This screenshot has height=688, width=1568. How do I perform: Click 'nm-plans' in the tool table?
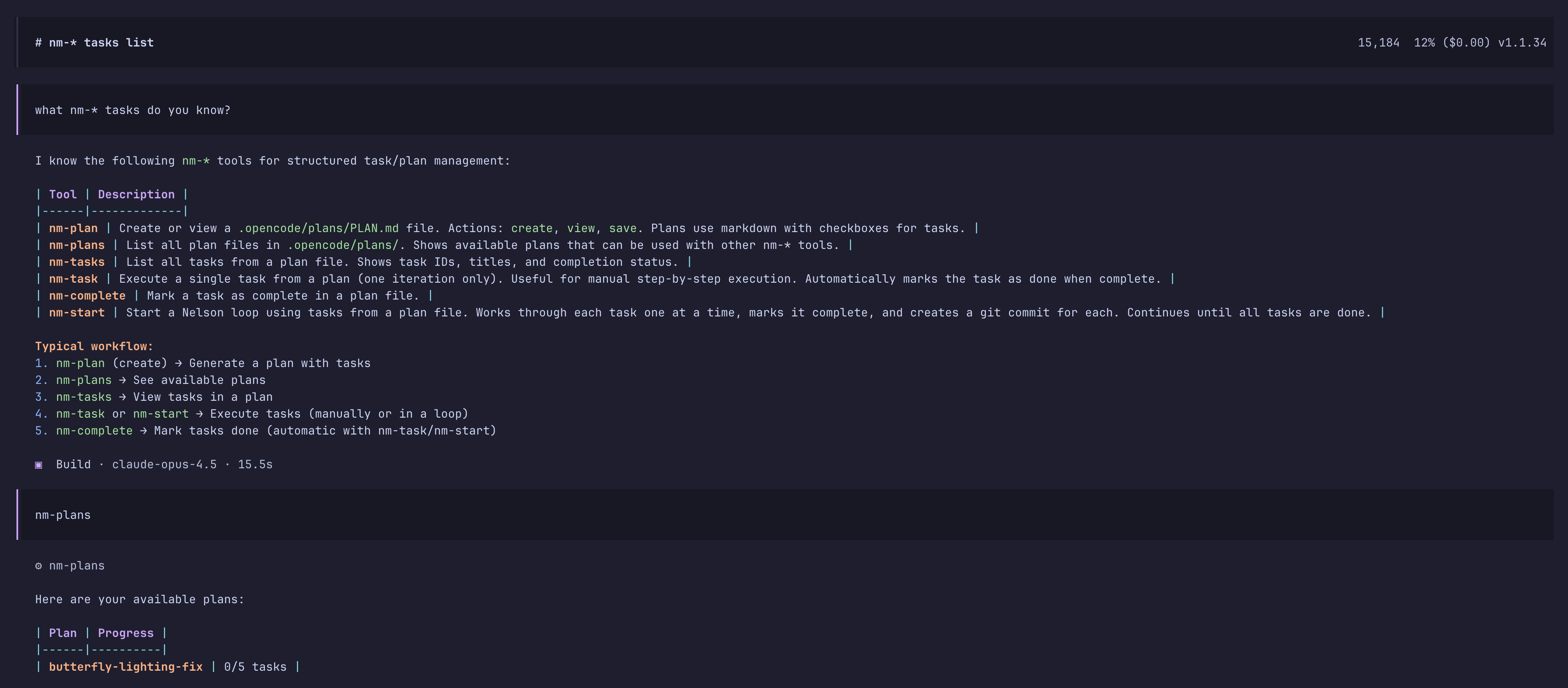pyautogui.click(x=77, y=245)
